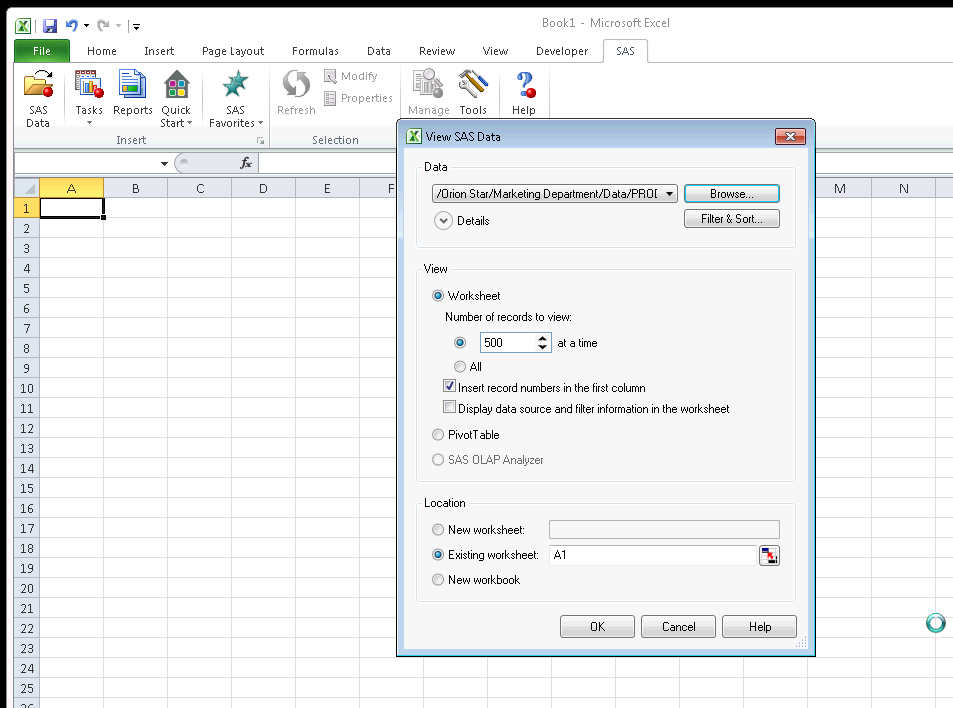Open the data source path dropdown

click(670, 193)
